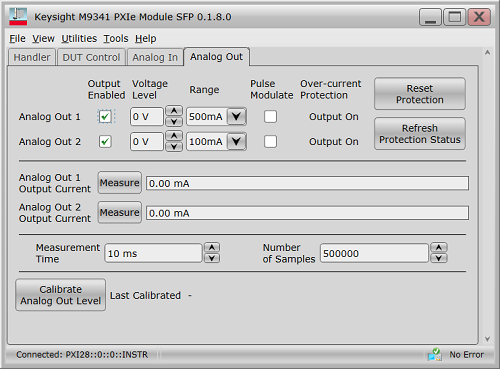Decrease Analog Out 1 voltage level
500x369 pixels.
(174, 121)
